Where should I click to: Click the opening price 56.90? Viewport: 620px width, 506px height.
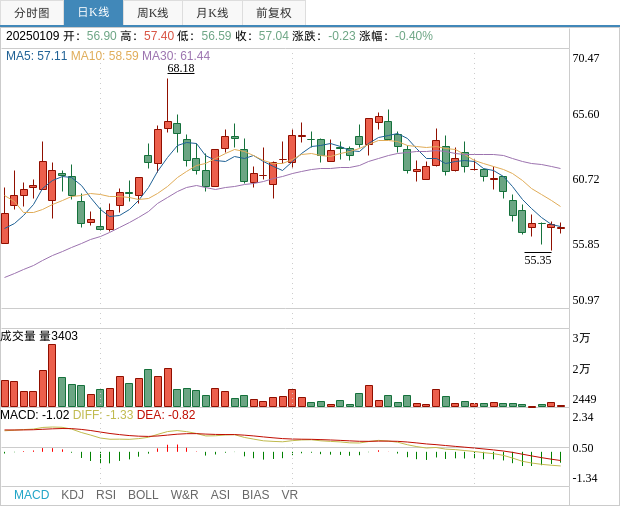tap(102, 36)
